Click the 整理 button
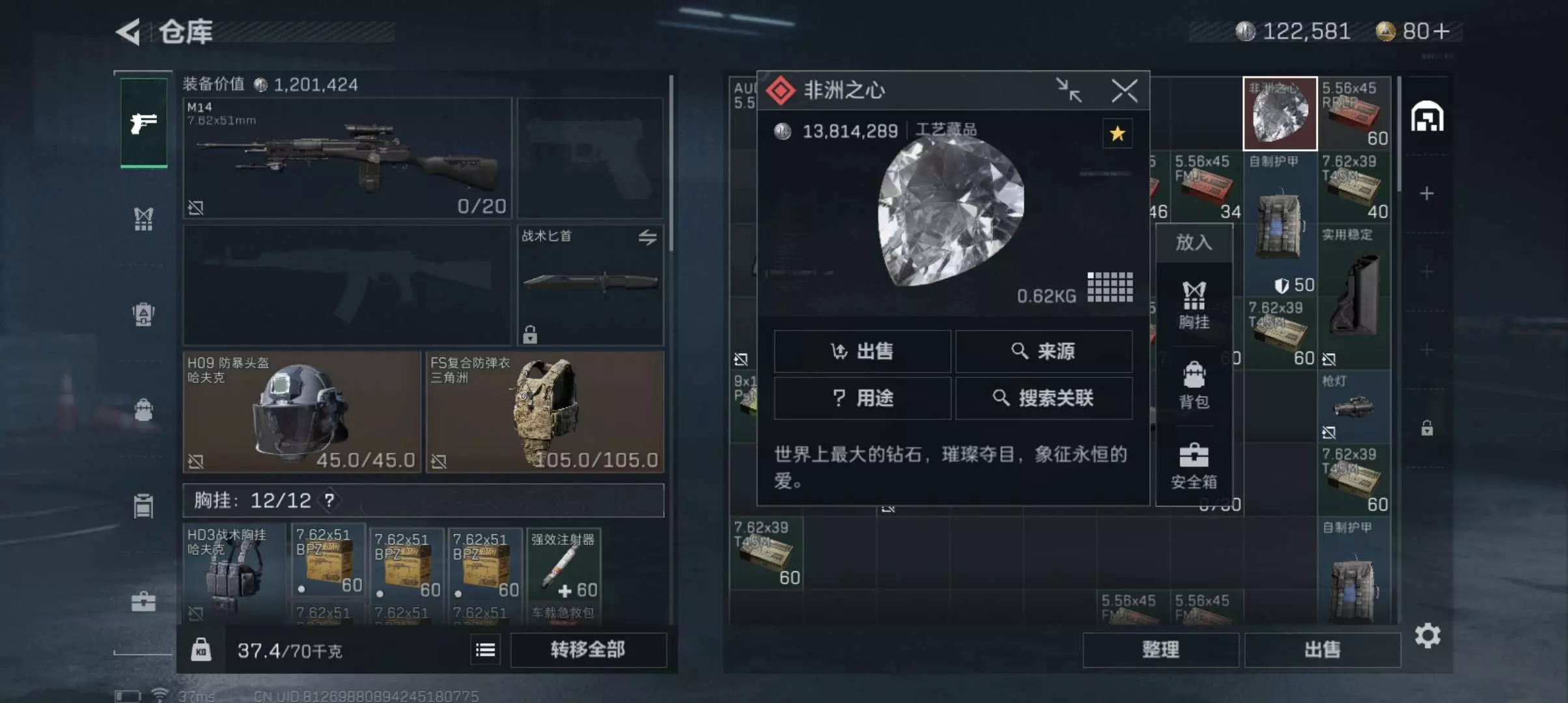 click(1160, 650)
